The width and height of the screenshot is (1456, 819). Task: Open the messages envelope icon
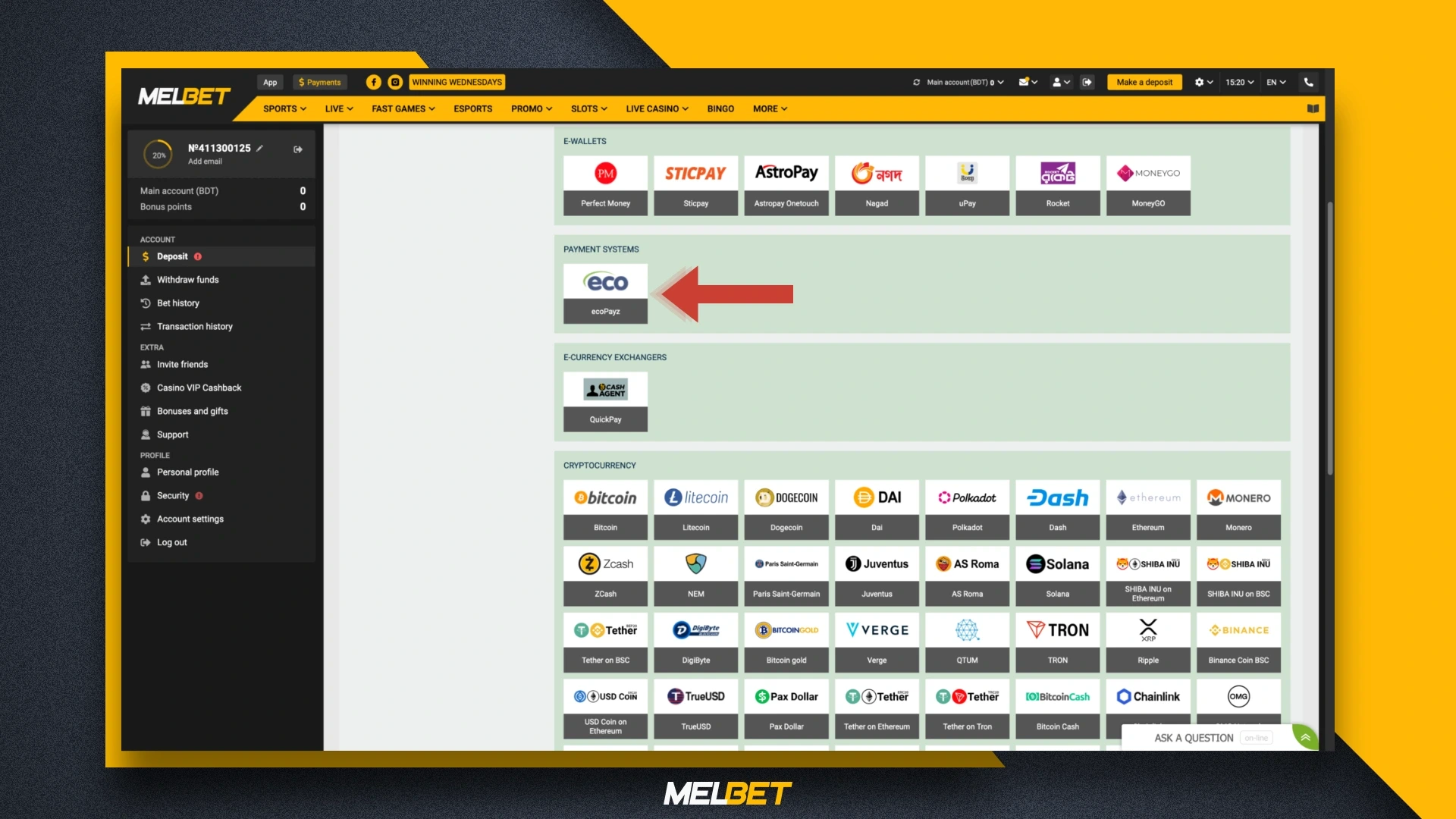(x=1025, y=82)
